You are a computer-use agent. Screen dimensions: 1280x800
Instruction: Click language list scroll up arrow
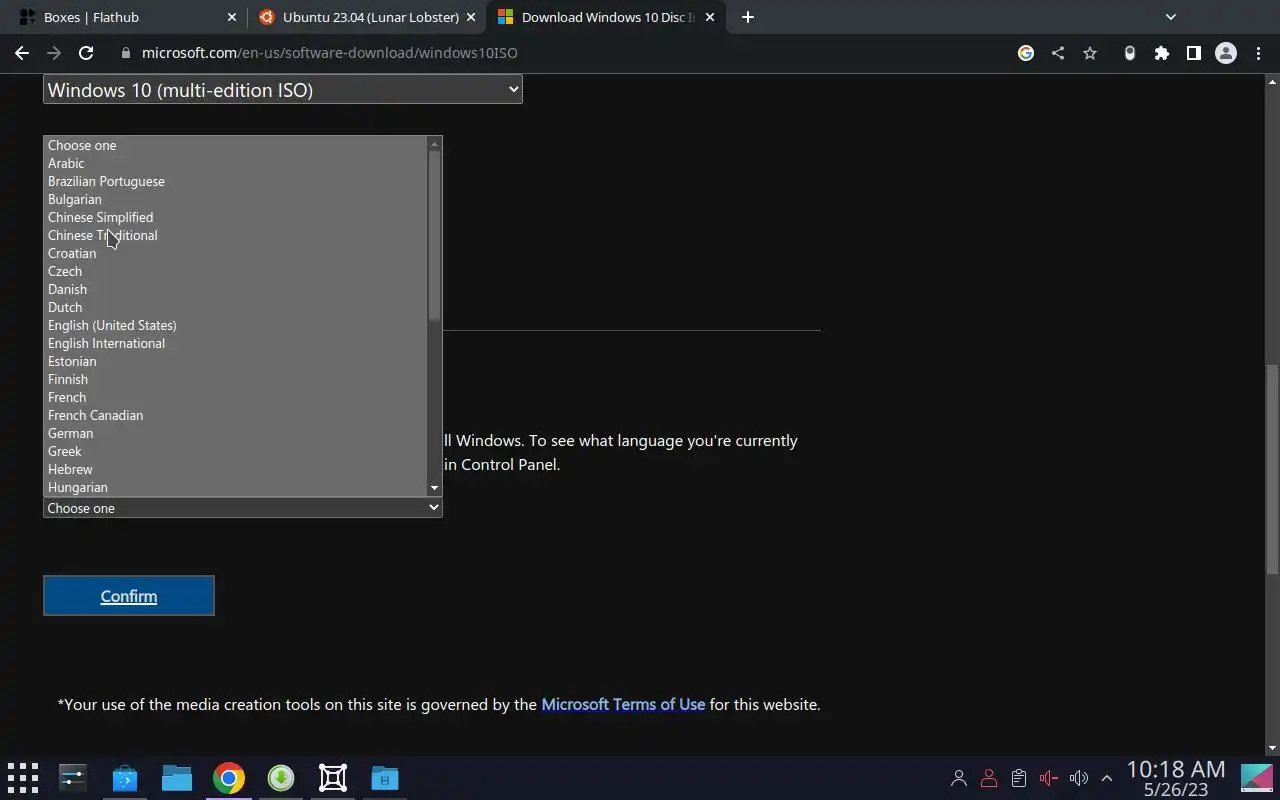[x=434, y=144]
